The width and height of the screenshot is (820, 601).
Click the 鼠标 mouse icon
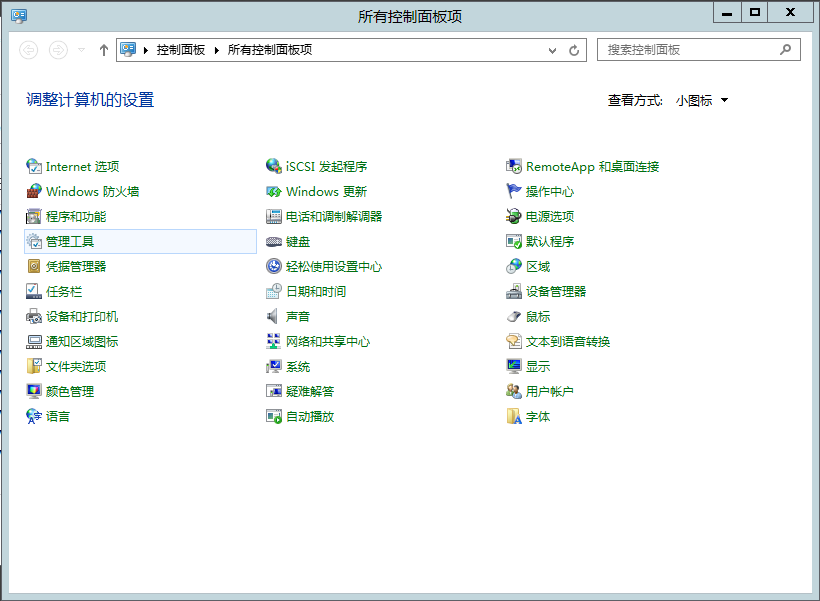514,316
